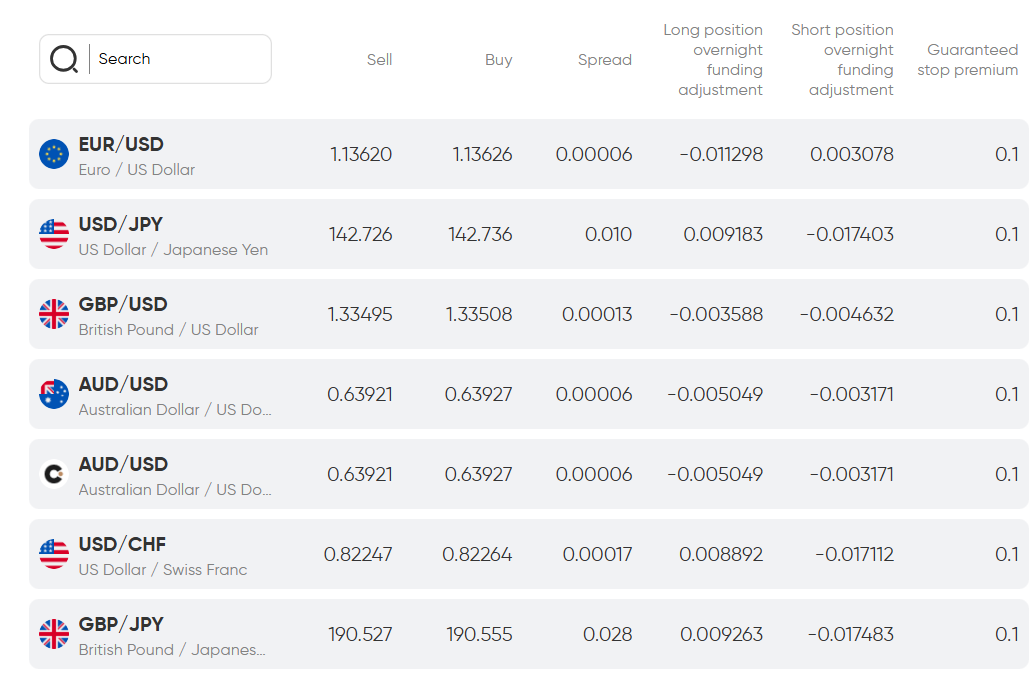Screen dimensions: 1033x681
Task: Open the EUR/USD pair name link
Action: 121,145
